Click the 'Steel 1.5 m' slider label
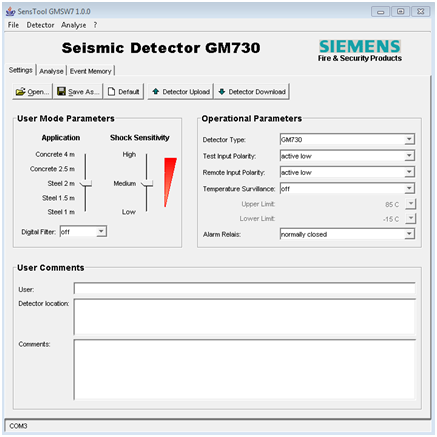 [58, 198]
